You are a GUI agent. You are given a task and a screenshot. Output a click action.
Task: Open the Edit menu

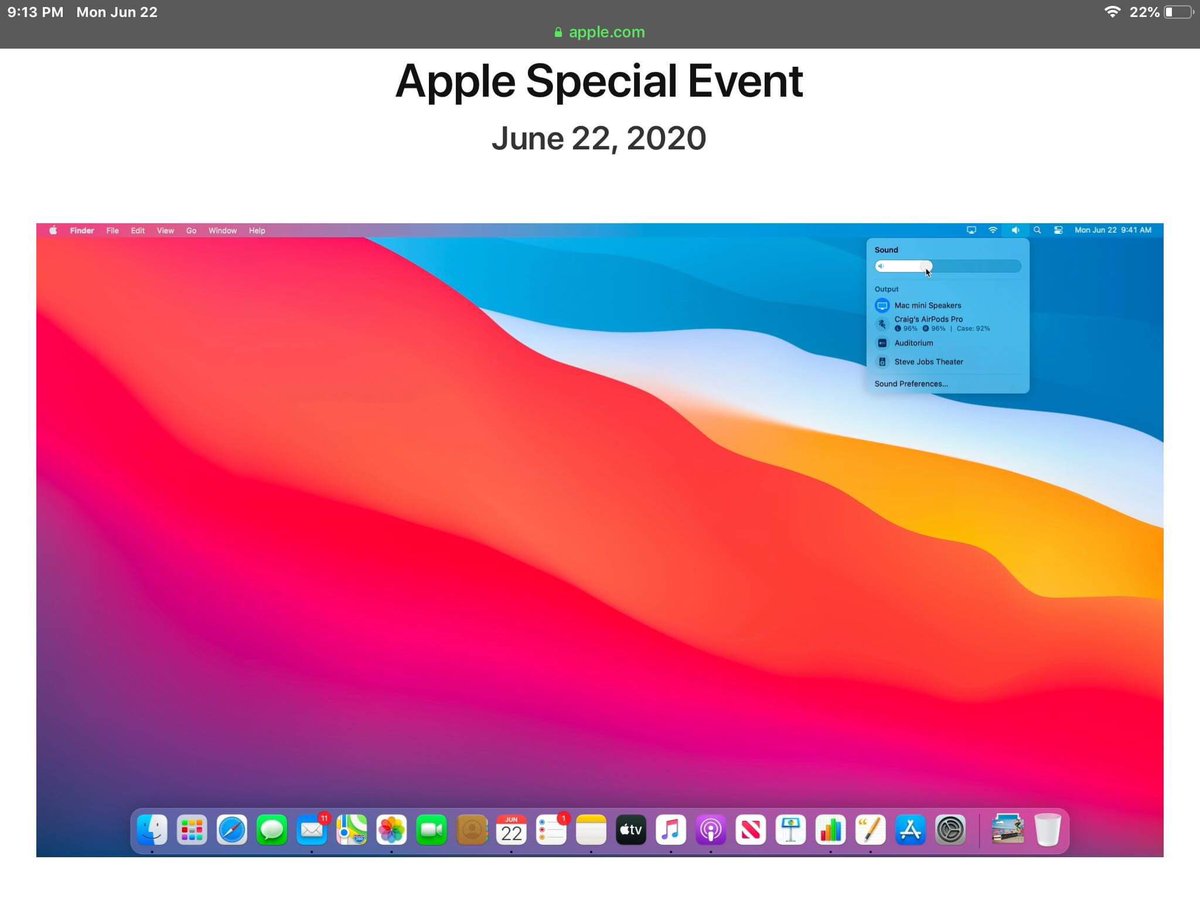point(138,231)
